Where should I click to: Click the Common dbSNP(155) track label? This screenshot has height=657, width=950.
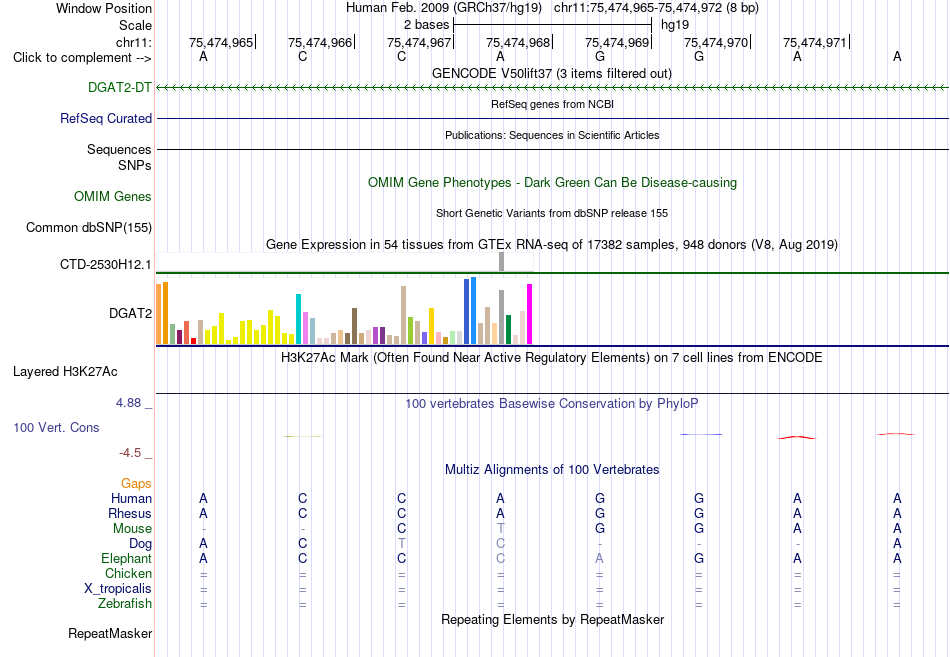(x=88, y=227)
